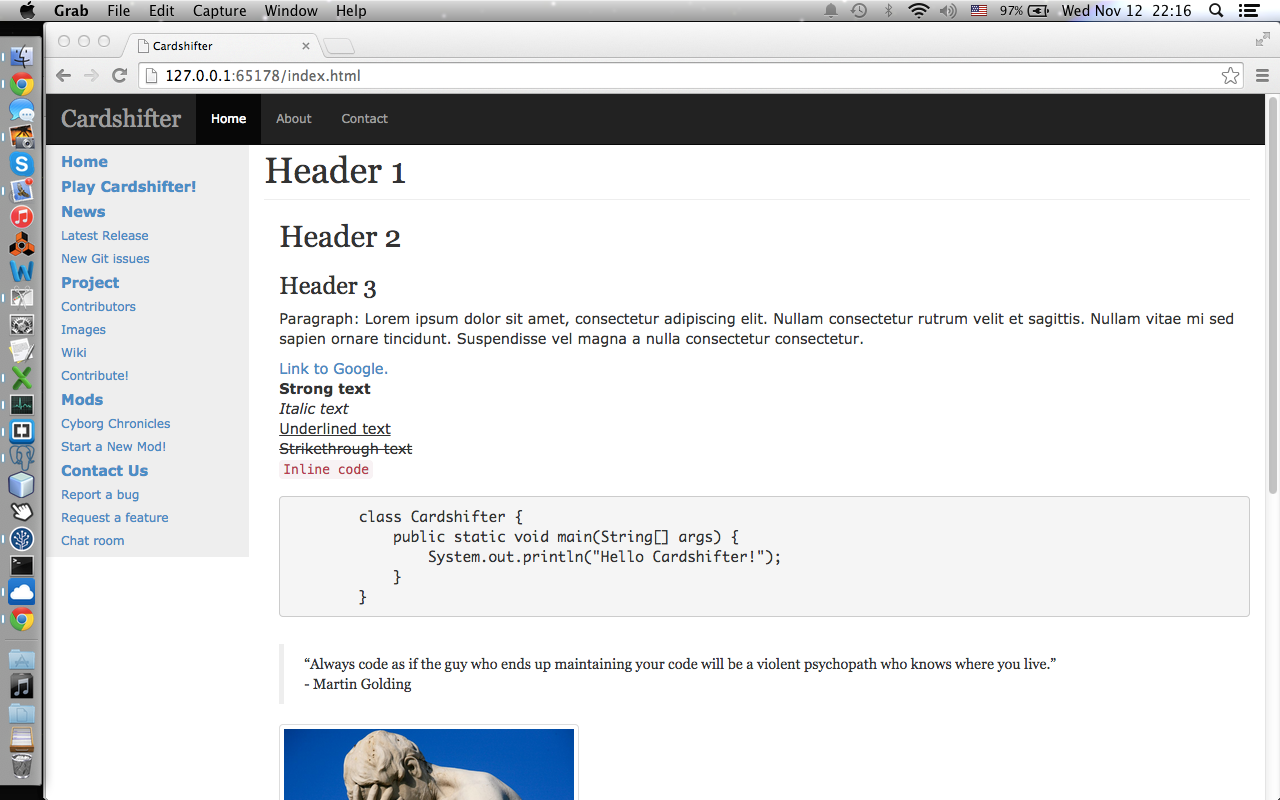Image resolution: width=1280 pixels, height=800 pixels.
Task: Open SourceTree from the dock
Action: pyautogui.click(x=22, y=540)
